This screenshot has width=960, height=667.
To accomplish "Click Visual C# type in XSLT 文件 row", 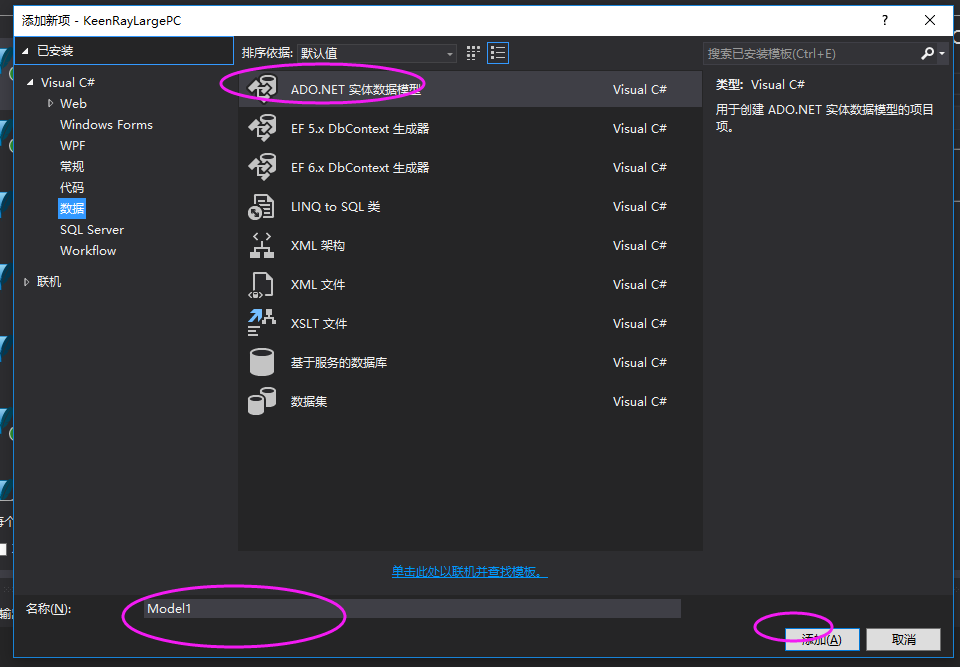I will click(x=640, y=323).
